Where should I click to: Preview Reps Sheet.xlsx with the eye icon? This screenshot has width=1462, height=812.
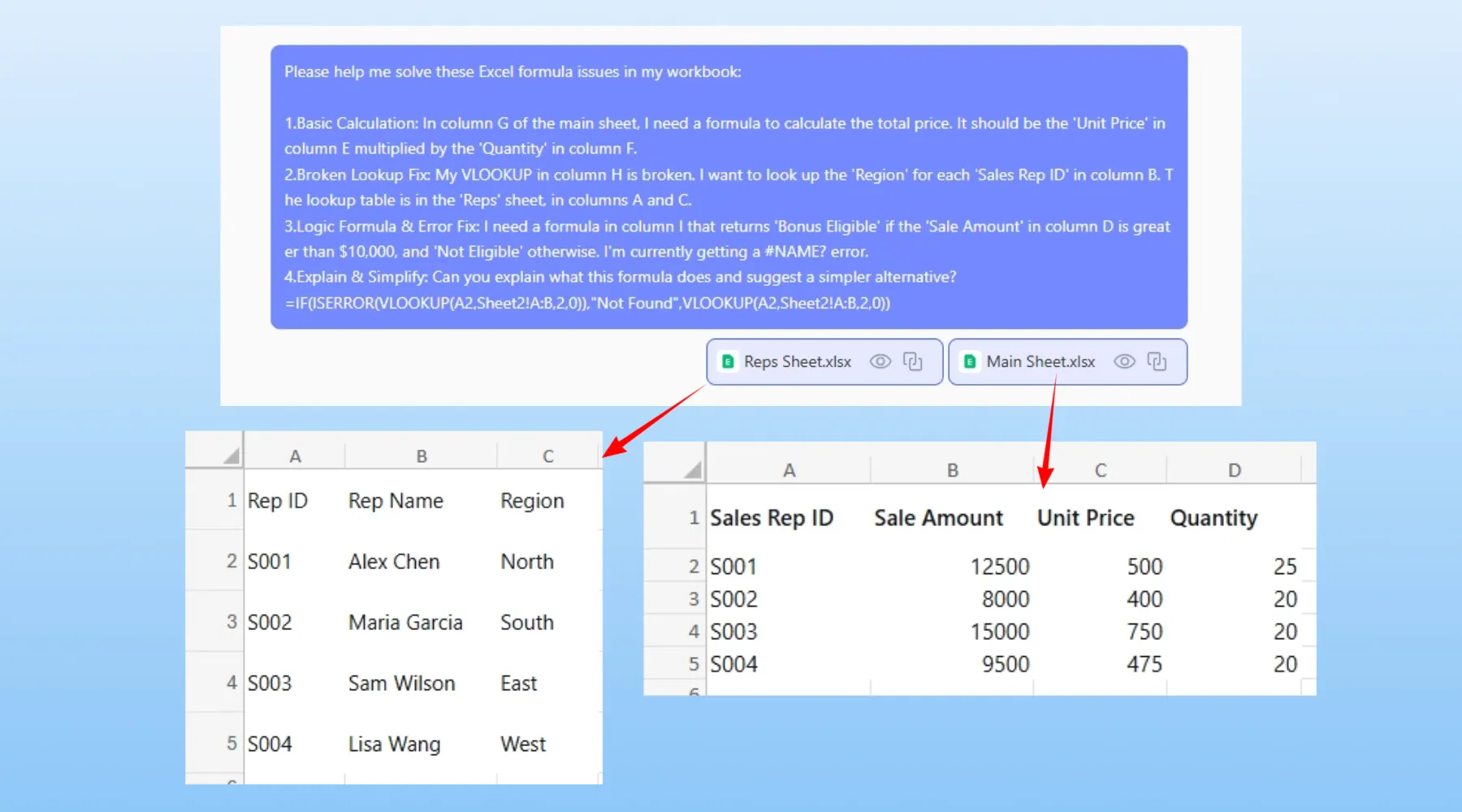point(880,361)
